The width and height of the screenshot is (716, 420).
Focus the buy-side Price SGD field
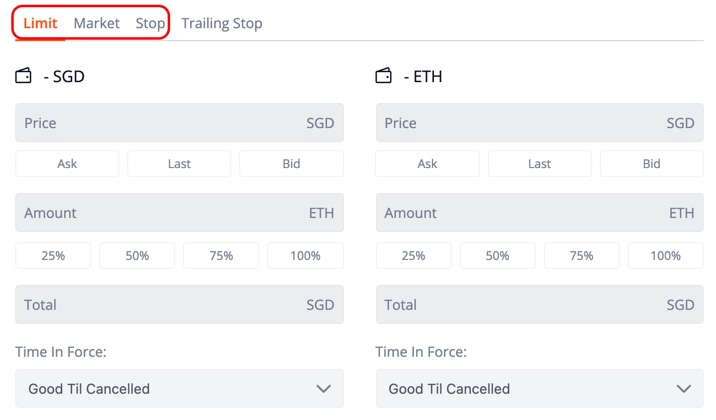pyautogui.click(x=179, y=123)
